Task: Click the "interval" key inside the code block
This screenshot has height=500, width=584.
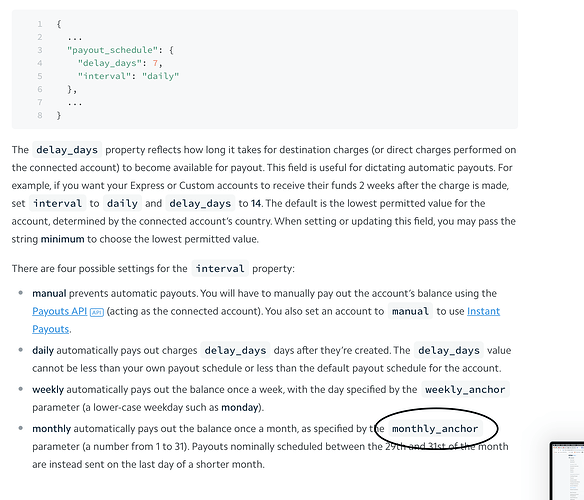Action: [107, 76]
